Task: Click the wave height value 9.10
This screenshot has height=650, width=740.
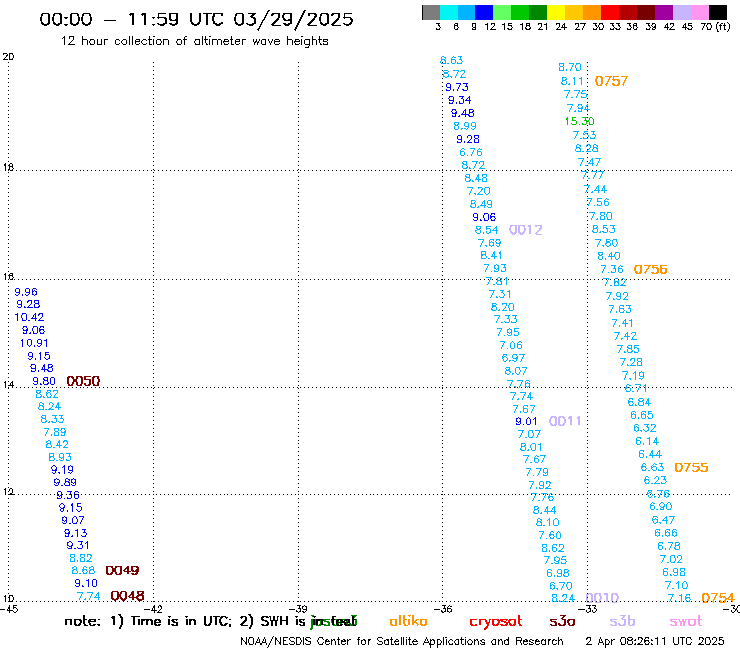Action: [86, 583]
